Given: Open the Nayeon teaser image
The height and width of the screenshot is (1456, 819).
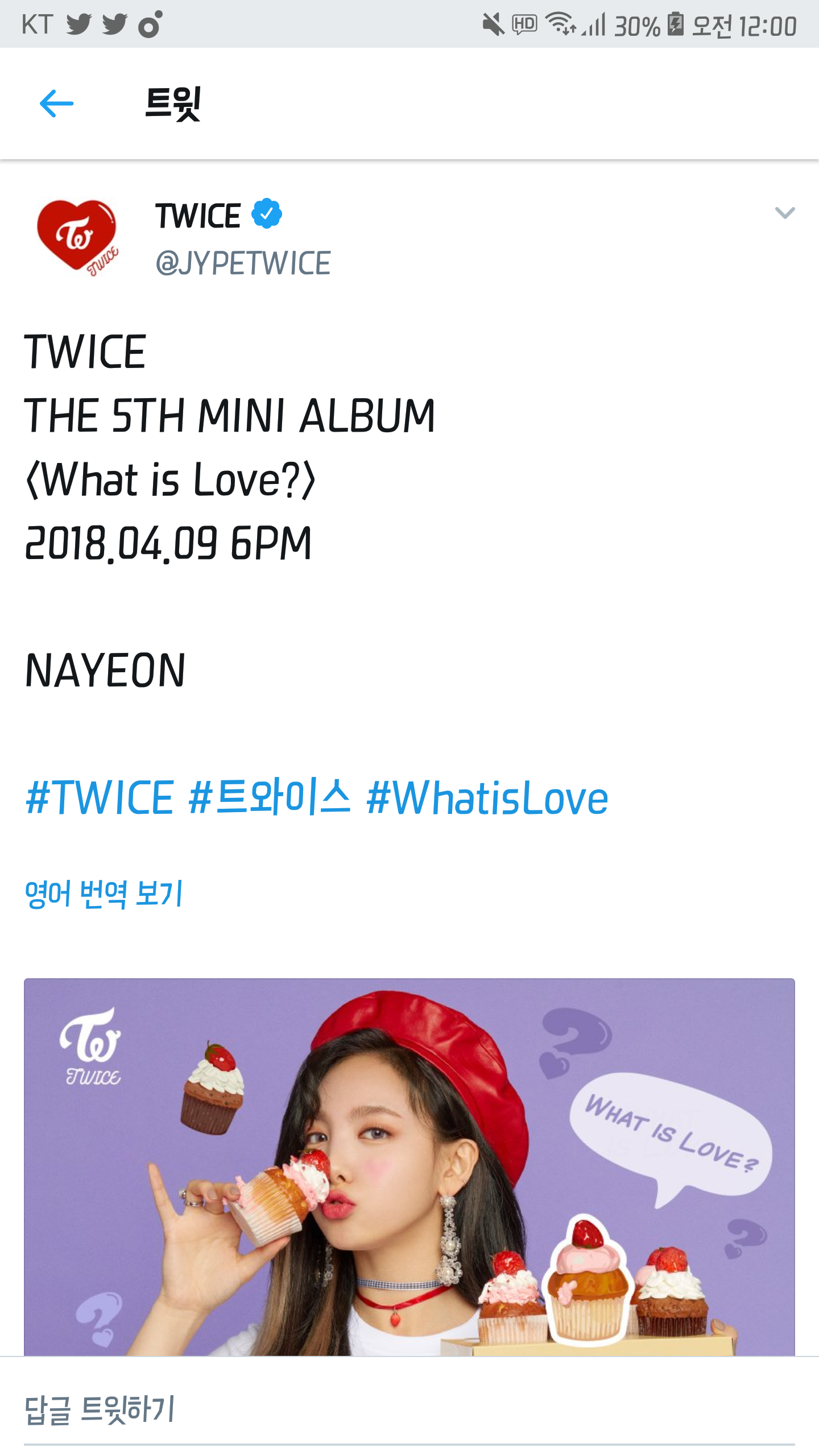Looking at the screenshot, I should pyautogui.click(x=409, y=1167).
